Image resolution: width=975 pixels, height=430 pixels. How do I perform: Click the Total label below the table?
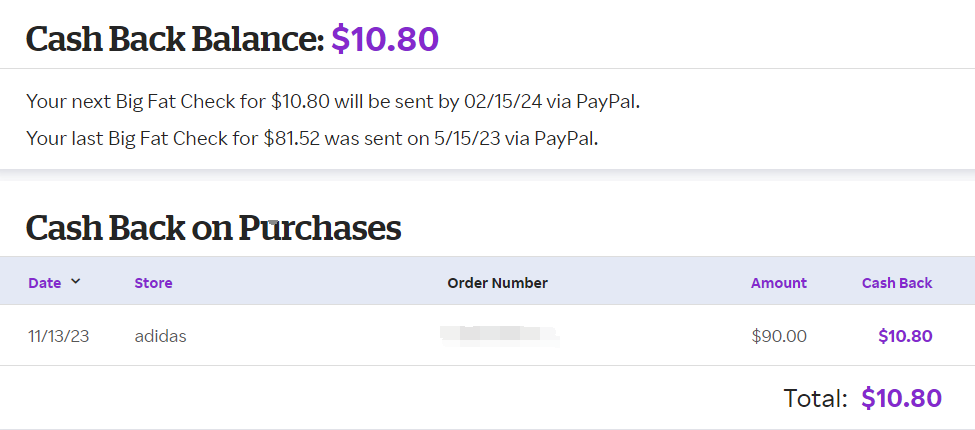tap(815, 398)
